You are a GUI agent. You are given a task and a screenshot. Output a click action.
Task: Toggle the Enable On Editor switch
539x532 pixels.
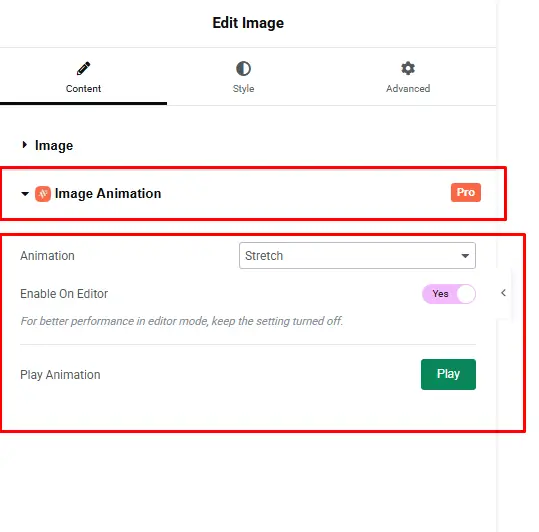[x=449, y=294]
